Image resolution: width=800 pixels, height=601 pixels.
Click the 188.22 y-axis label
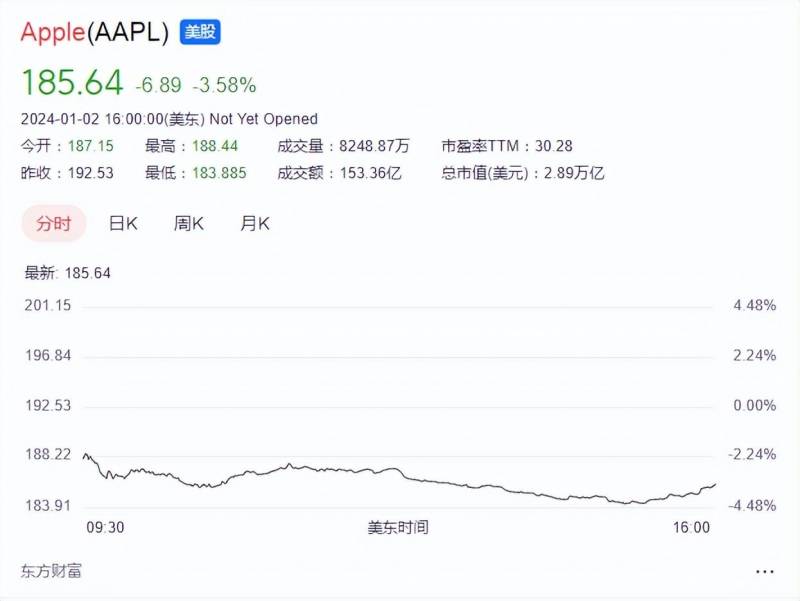[x=48, y=454]
